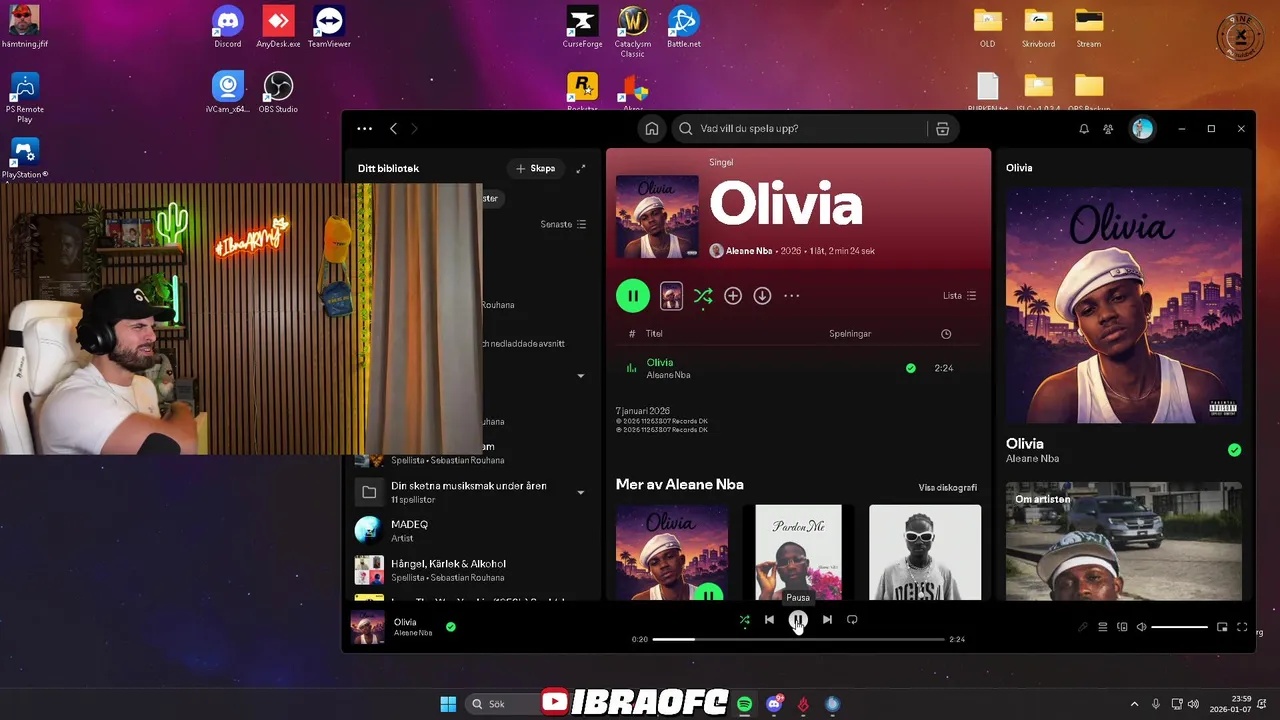Open OBS Studio desktop shortcut

tap(278, 92)
